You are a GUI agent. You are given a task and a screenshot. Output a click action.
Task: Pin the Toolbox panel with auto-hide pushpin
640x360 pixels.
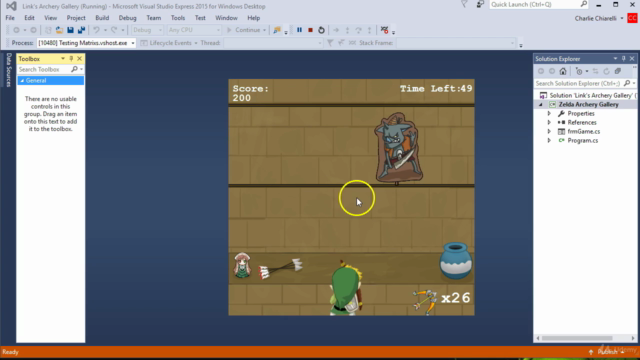[71, 59]
